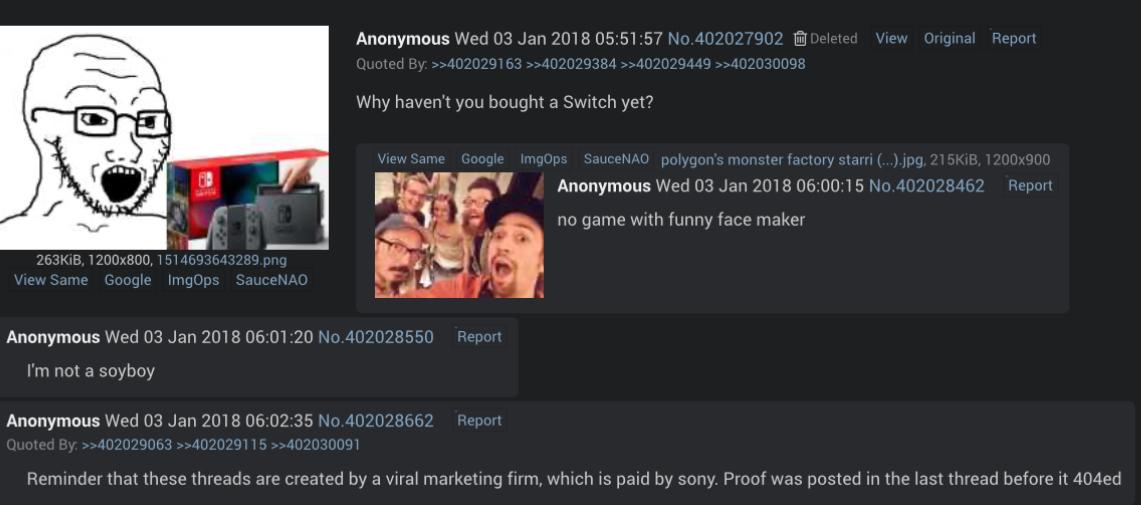Open ImgOps under the soyjak image
This screenshot has height=505, width=1141.
[x=193, y=280]
